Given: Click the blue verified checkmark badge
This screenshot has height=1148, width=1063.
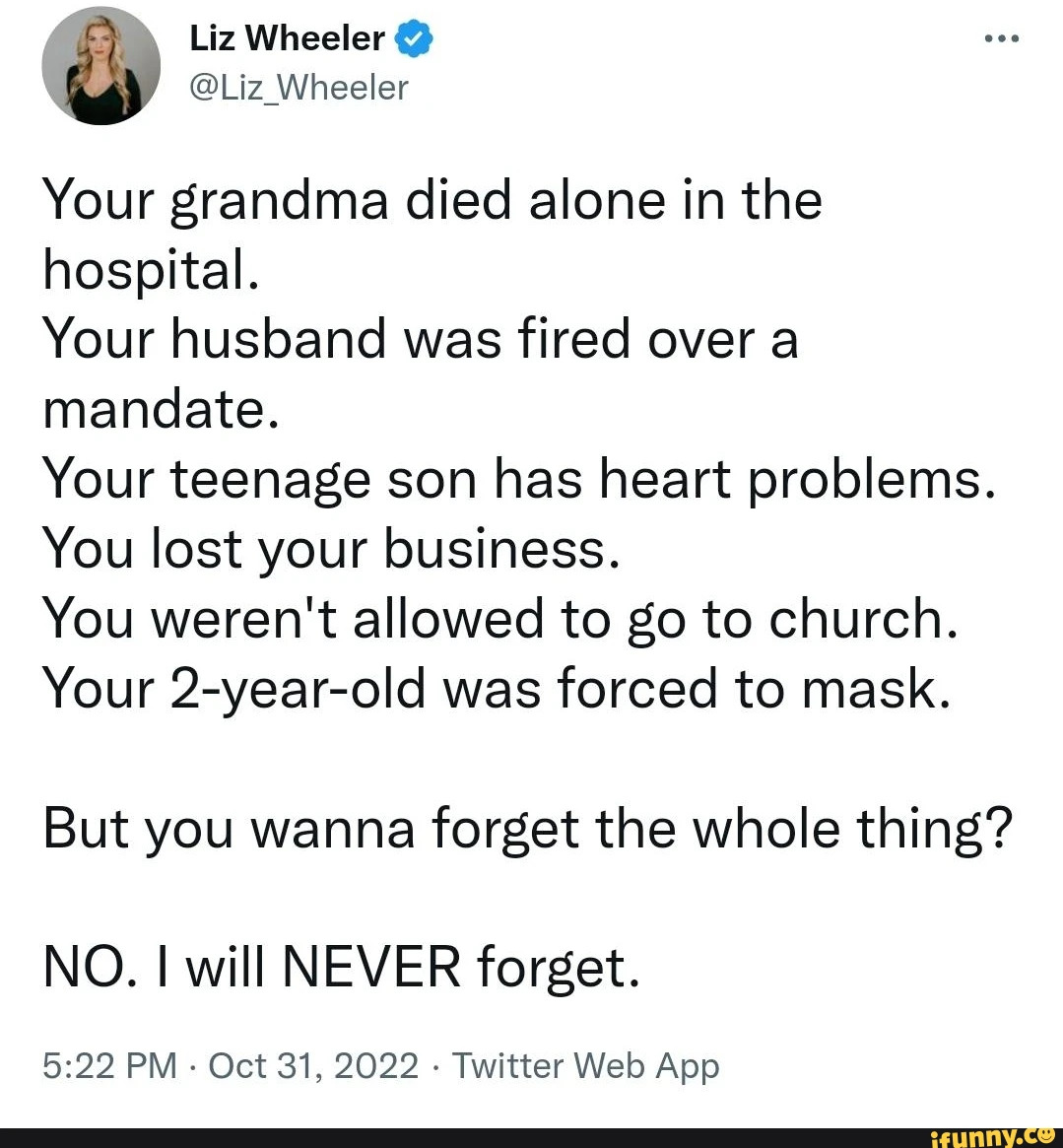Looking at the screenshot, I should coord(414,38).
